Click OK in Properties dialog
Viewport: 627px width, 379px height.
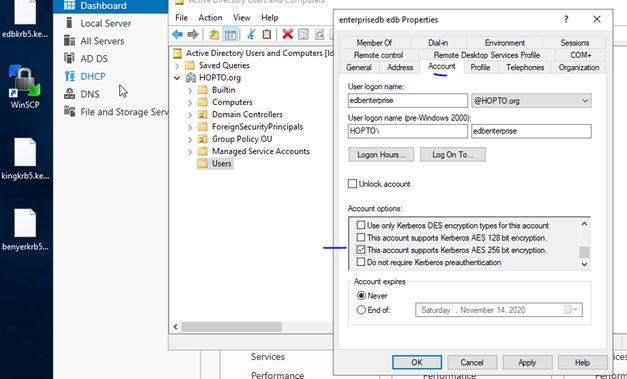pyautogui.click(x=417, y=362)
